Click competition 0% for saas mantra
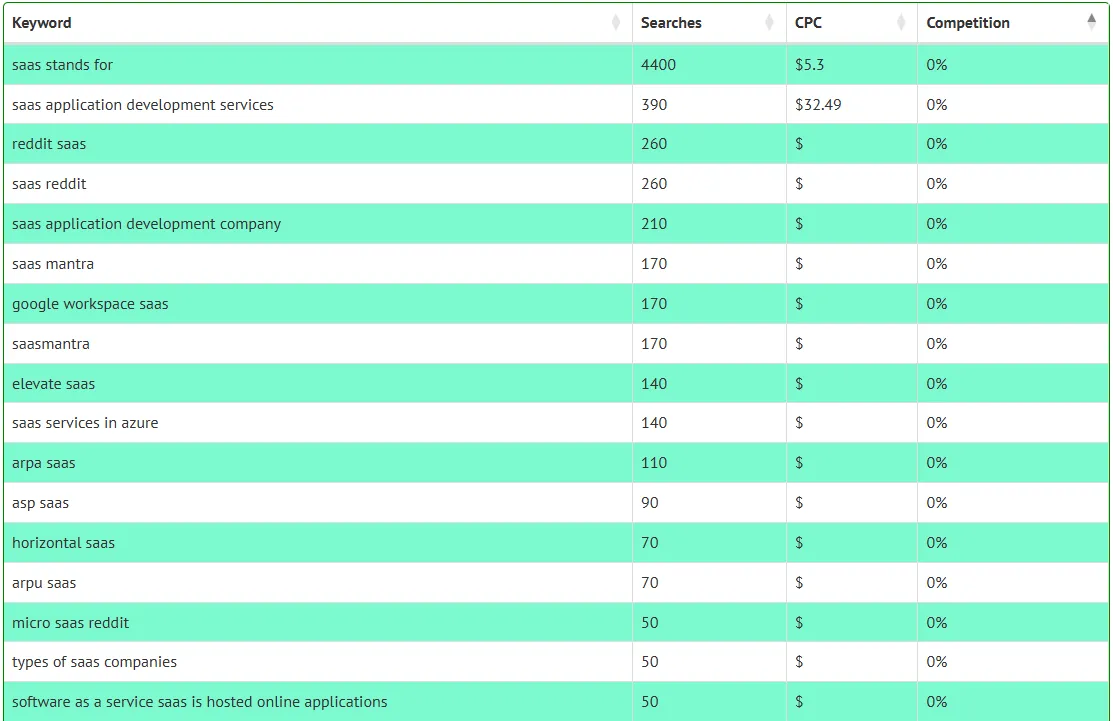The width and height of the screenshot is (1113, 721). coord(936,264)
